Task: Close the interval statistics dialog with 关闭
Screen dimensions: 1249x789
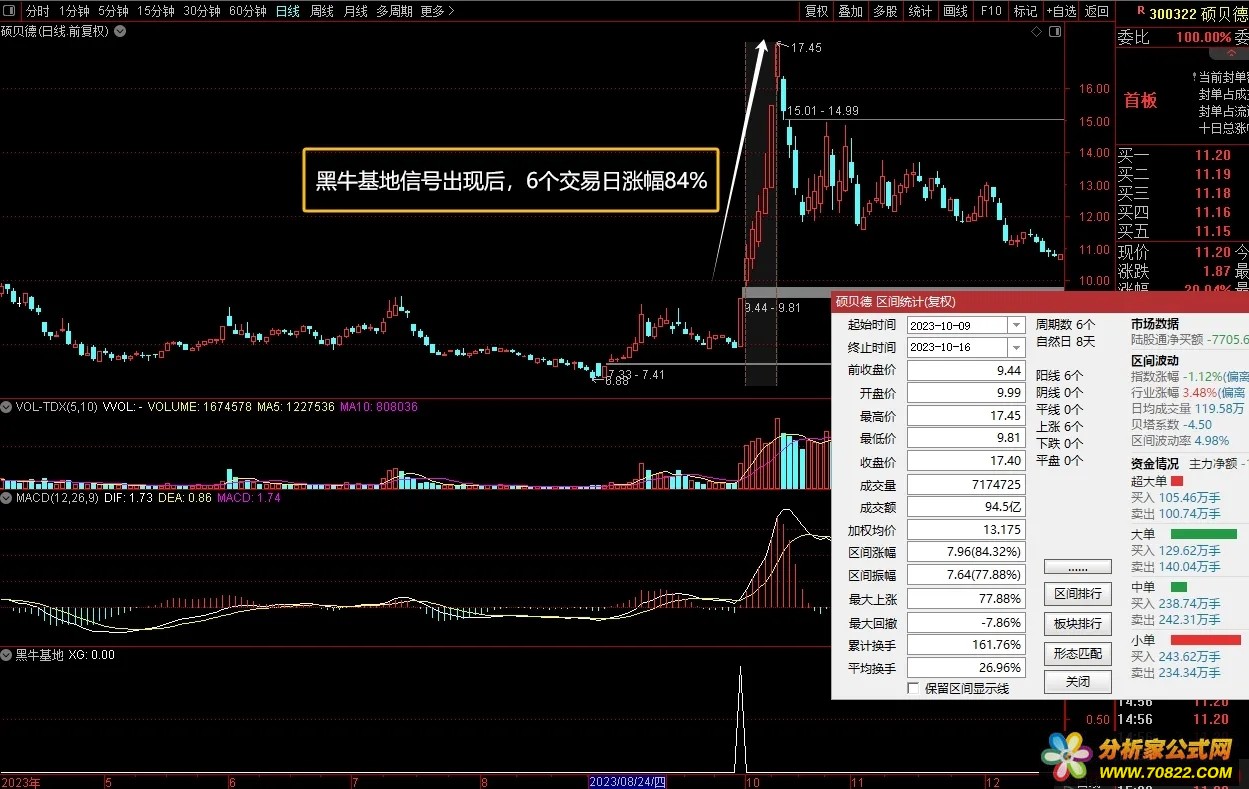Action: click(1077, 681)
